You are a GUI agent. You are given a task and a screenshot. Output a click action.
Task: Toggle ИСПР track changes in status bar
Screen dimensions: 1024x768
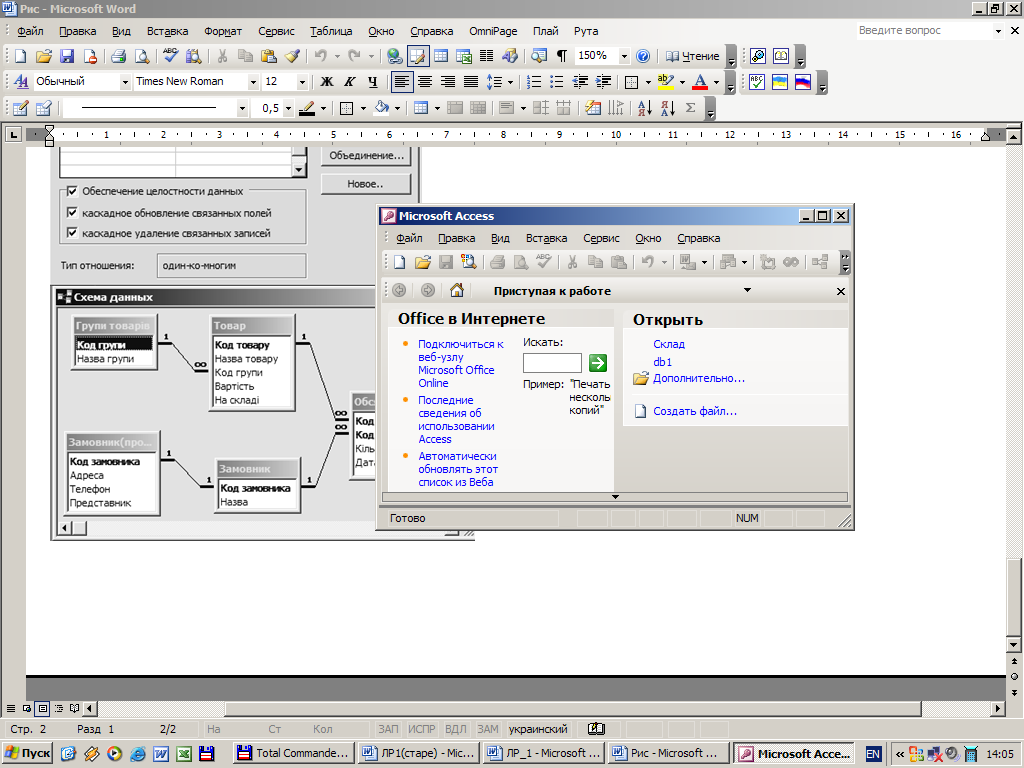coord(422,729)
